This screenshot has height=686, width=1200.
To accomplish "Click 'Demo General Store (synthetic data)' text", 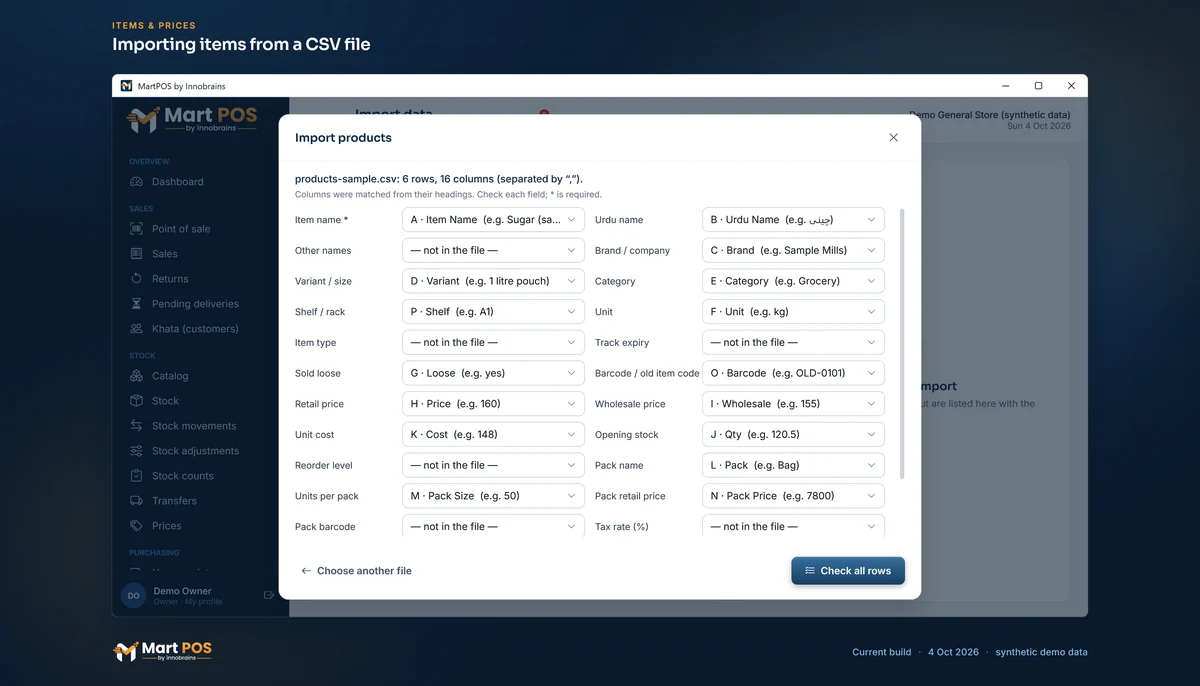I will tap(990, 115).
